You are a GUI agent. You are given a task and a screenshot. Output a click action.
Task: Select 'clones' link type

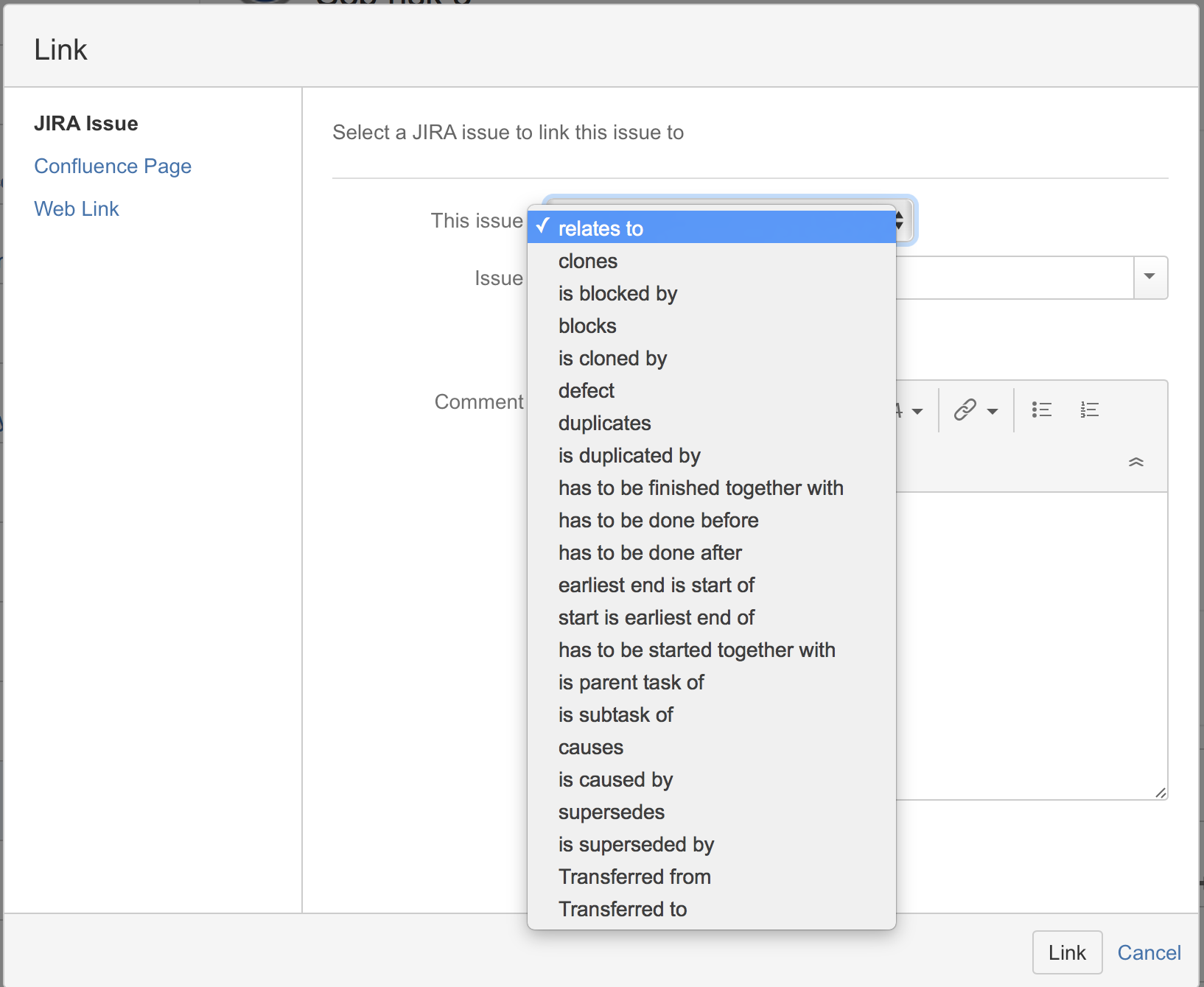click(x=712, y=261)
